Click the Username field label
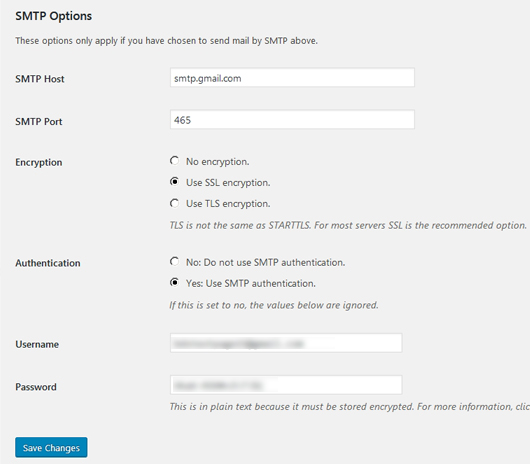The width and height of the screenshot is (530, 464). coord(37,344)
